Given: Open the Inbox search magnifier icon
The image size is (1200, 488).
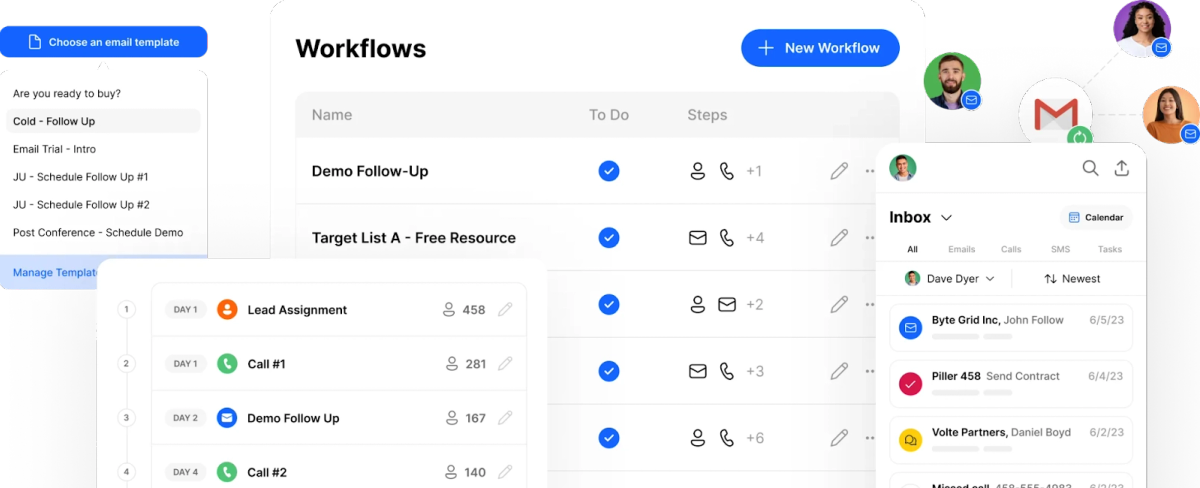Looking at the screenshot, I should click(x=1091, y=168).
